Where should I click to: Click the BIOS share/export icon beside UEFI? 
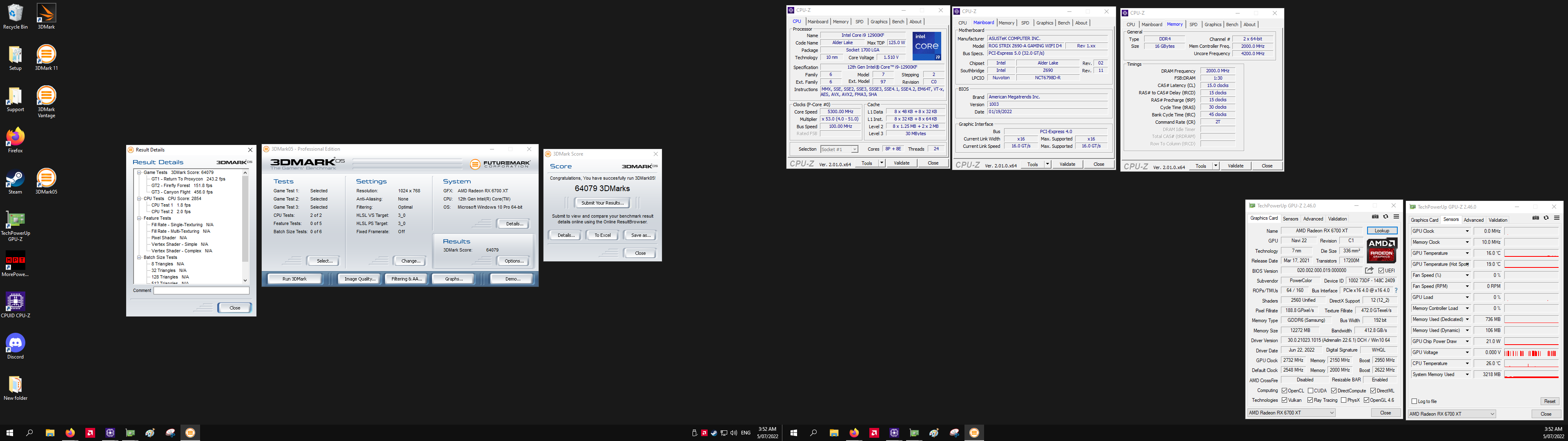pos(1369,270)
